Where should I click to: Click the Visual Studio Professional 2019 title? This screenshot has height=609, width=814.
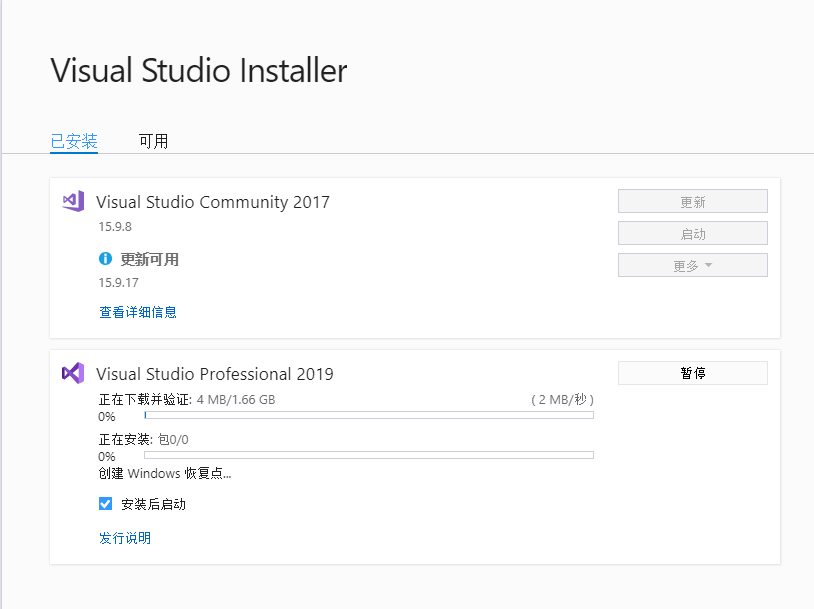click(215, 374)
